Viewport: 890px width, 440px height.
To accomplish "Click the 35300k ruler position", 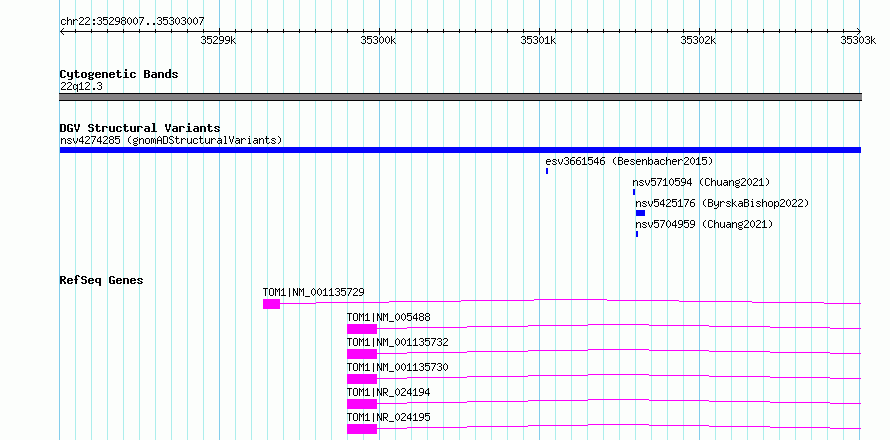I will click(379, 40).
